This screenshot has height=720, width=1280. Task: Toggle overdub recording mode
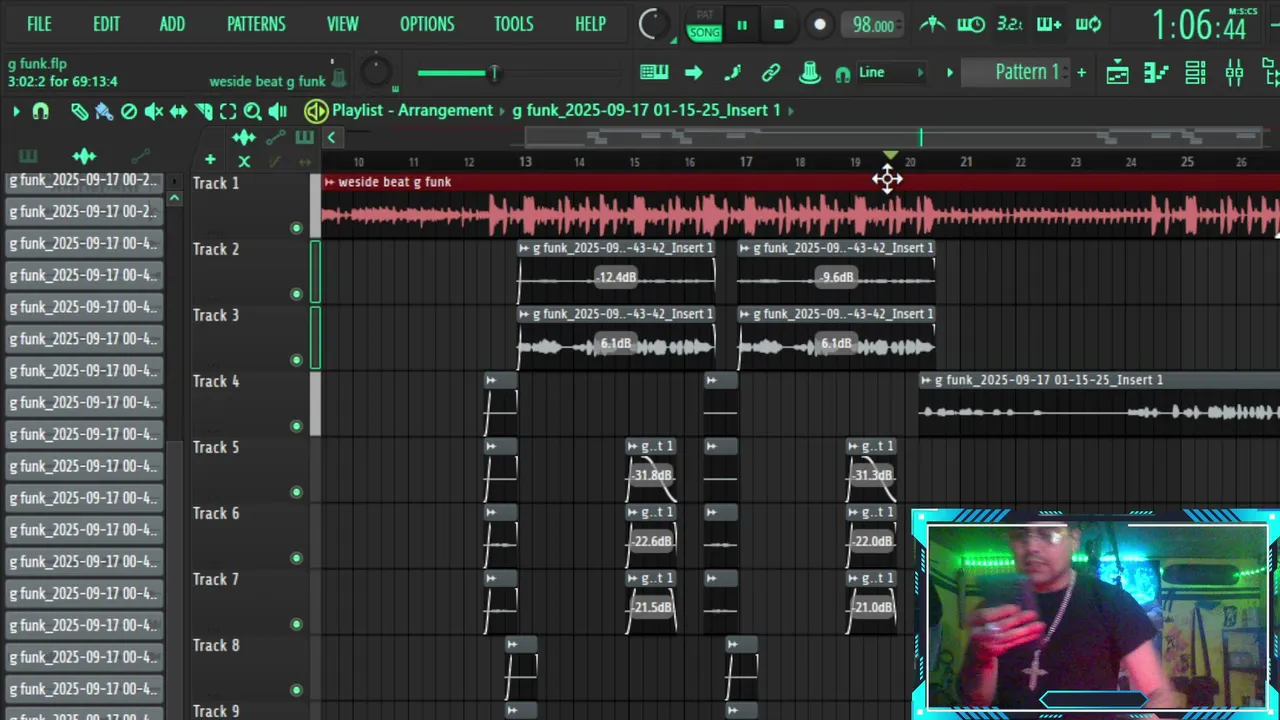tap(1048, 24)
